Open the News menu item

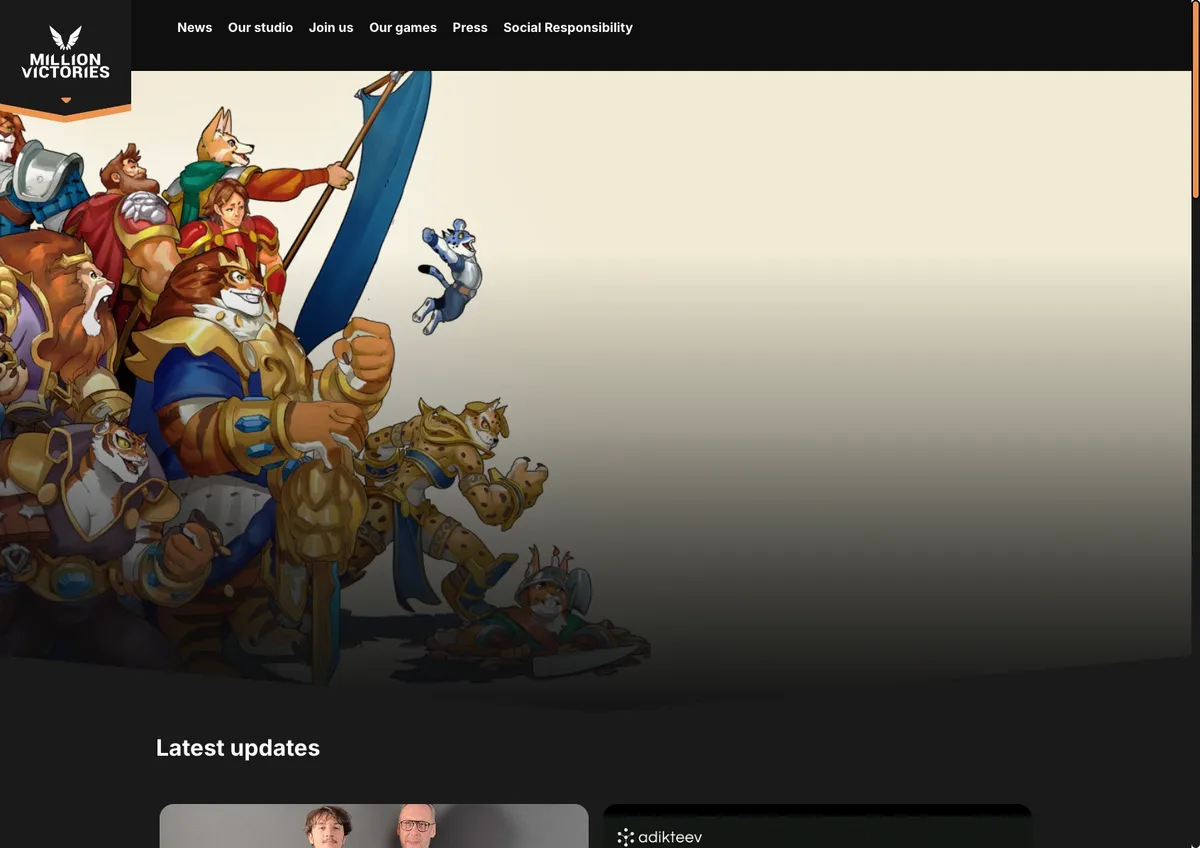(194, 27)
